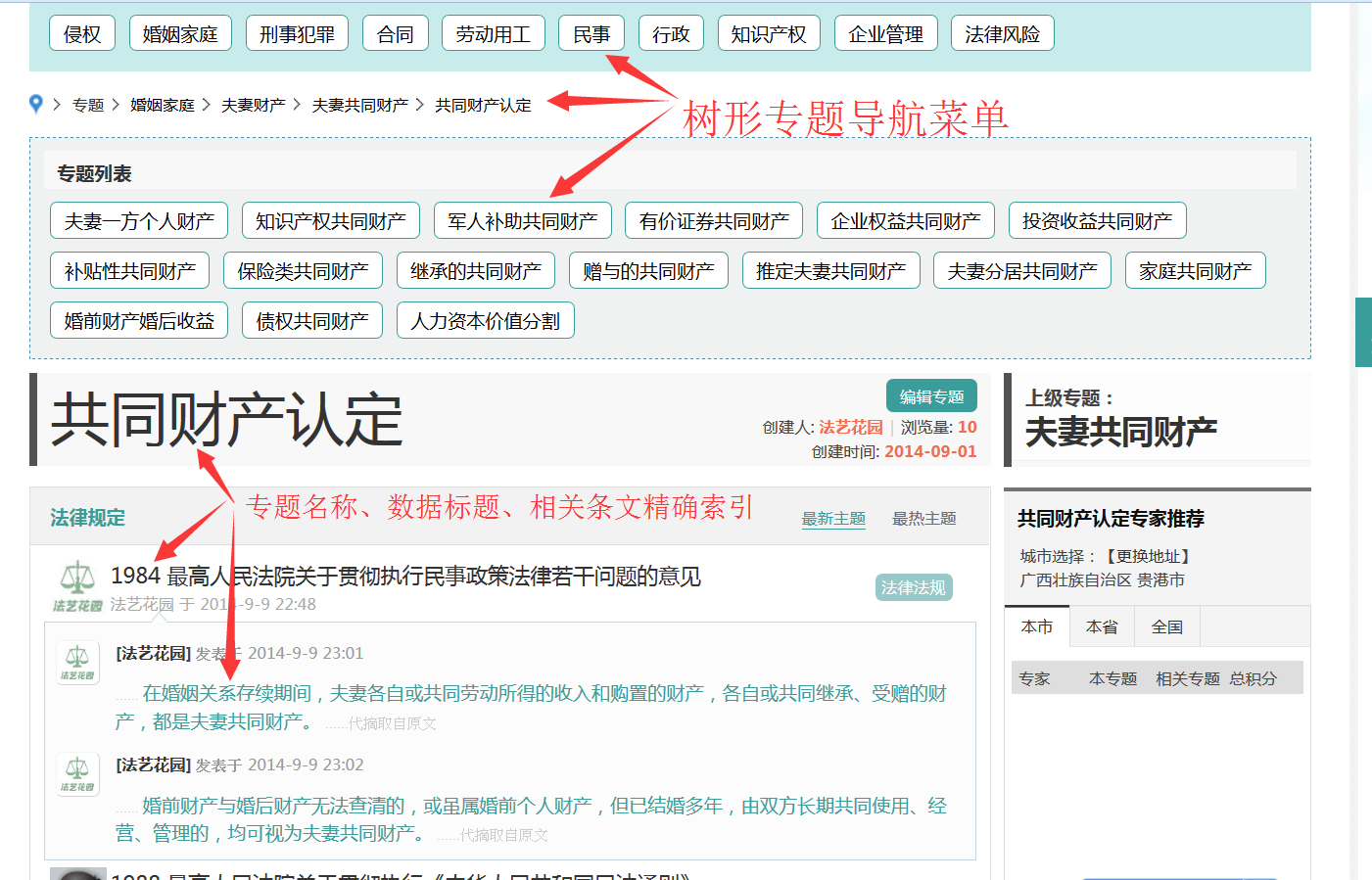Open the 民事 category
This screenshot has height=880, width=1372.
(591, 34)
